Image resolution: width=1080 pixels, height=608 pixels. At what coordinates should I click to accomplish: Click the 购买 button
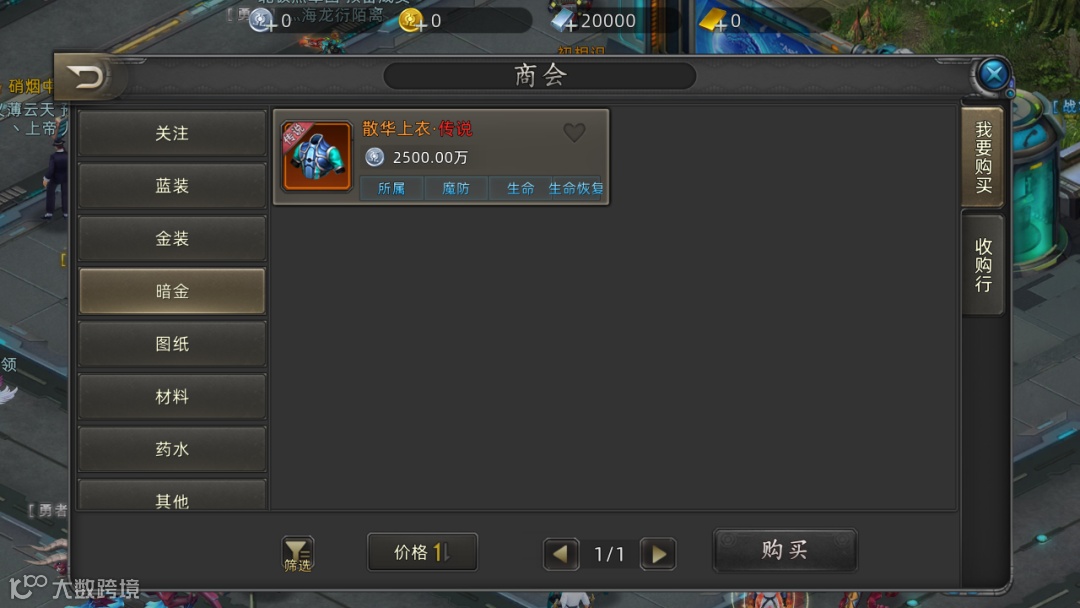pos(785,550)
